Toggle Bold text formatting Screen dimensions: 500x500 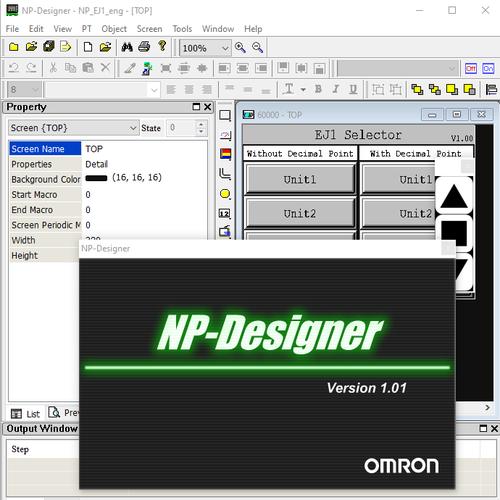(x=318, y=89)
